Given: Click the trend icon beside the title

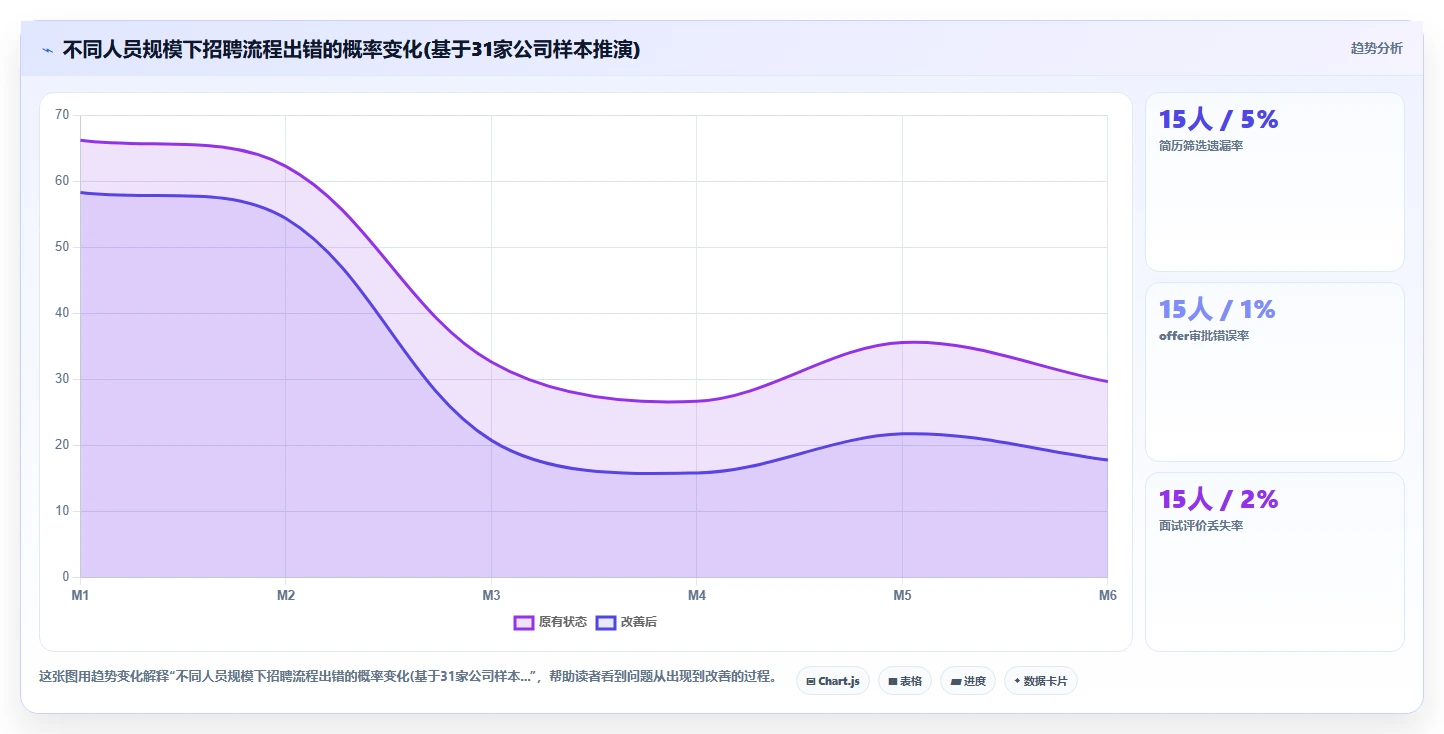Looking at the screenshot, I should (x=47, y=50).
